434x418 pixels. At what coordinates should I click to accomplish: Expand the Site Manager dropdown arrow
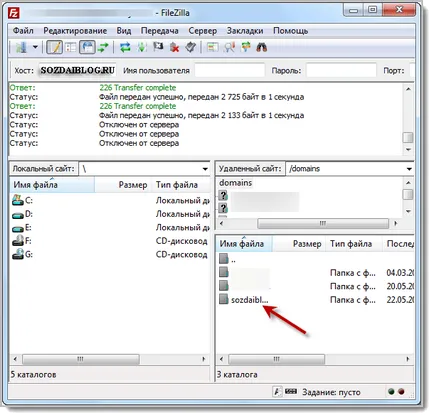35,47
